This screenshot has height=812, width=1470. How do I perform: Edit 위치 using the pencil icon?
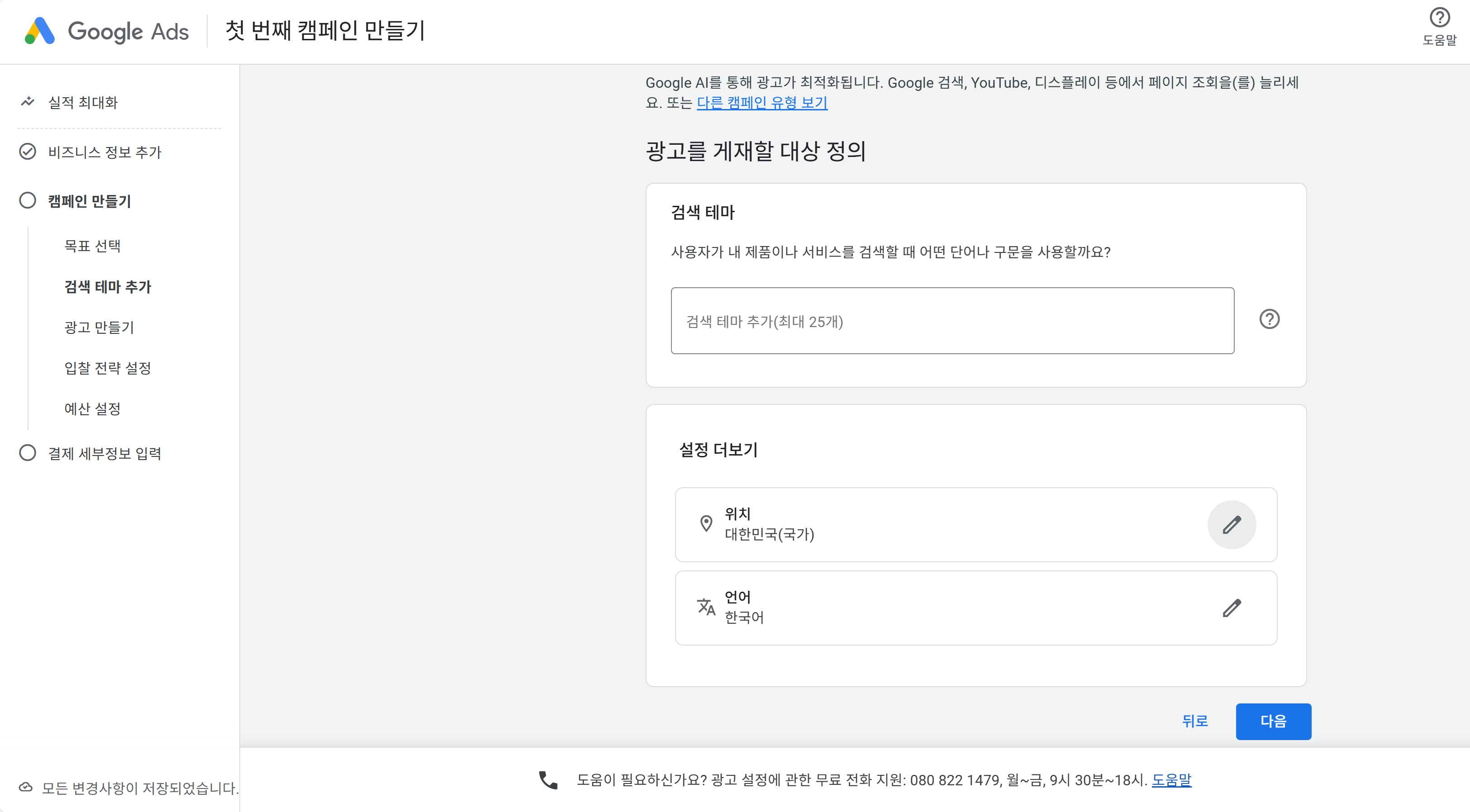pyautogui.click(x=1232, y=524)
